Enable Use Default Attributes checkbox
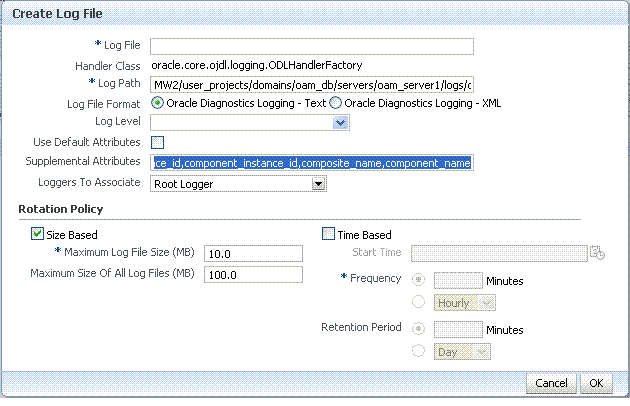Viewport: 630px width, 406px height. coord(158,142)
